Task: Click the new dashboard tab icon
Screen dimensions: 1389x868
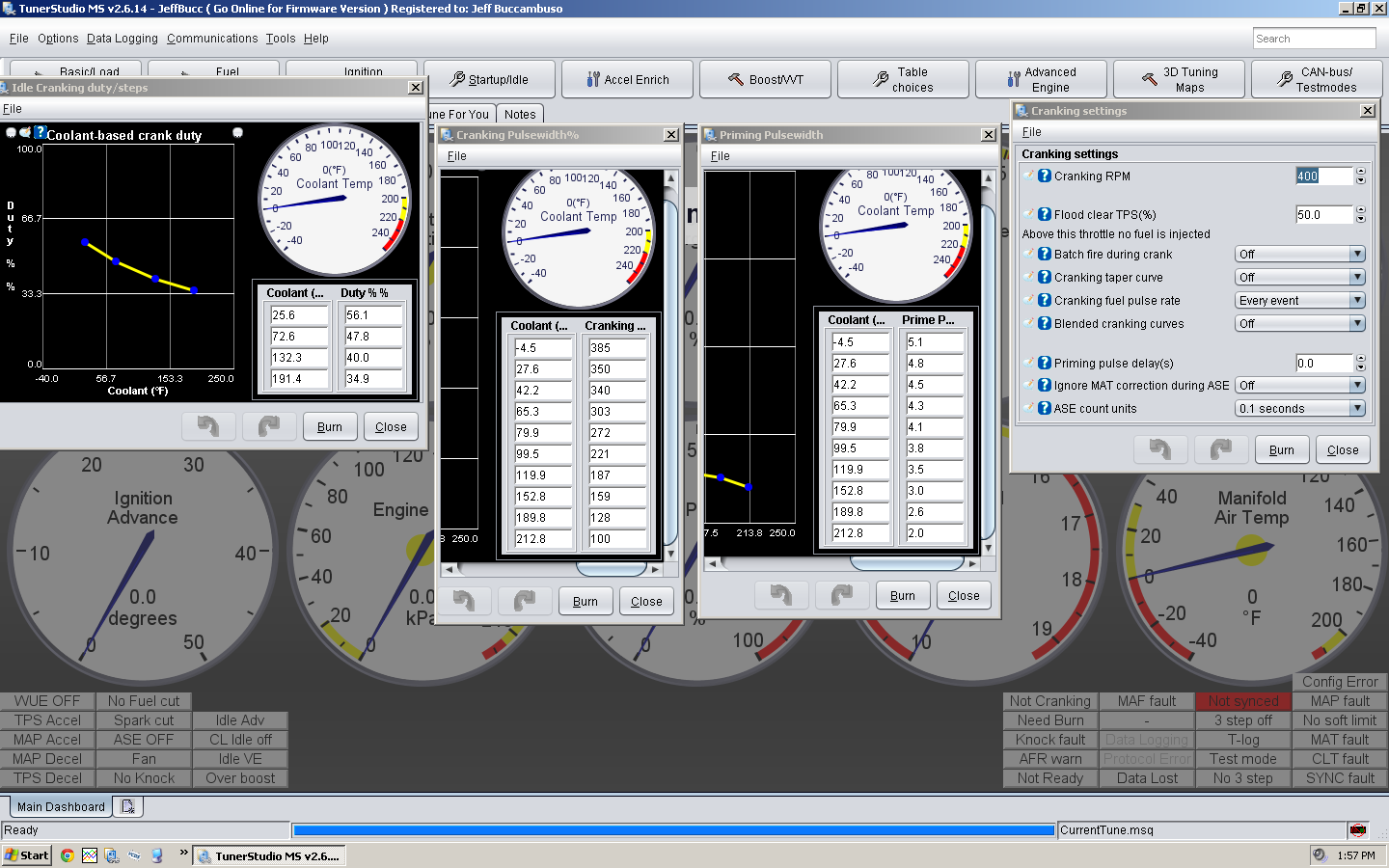Action: coord(127,806)
